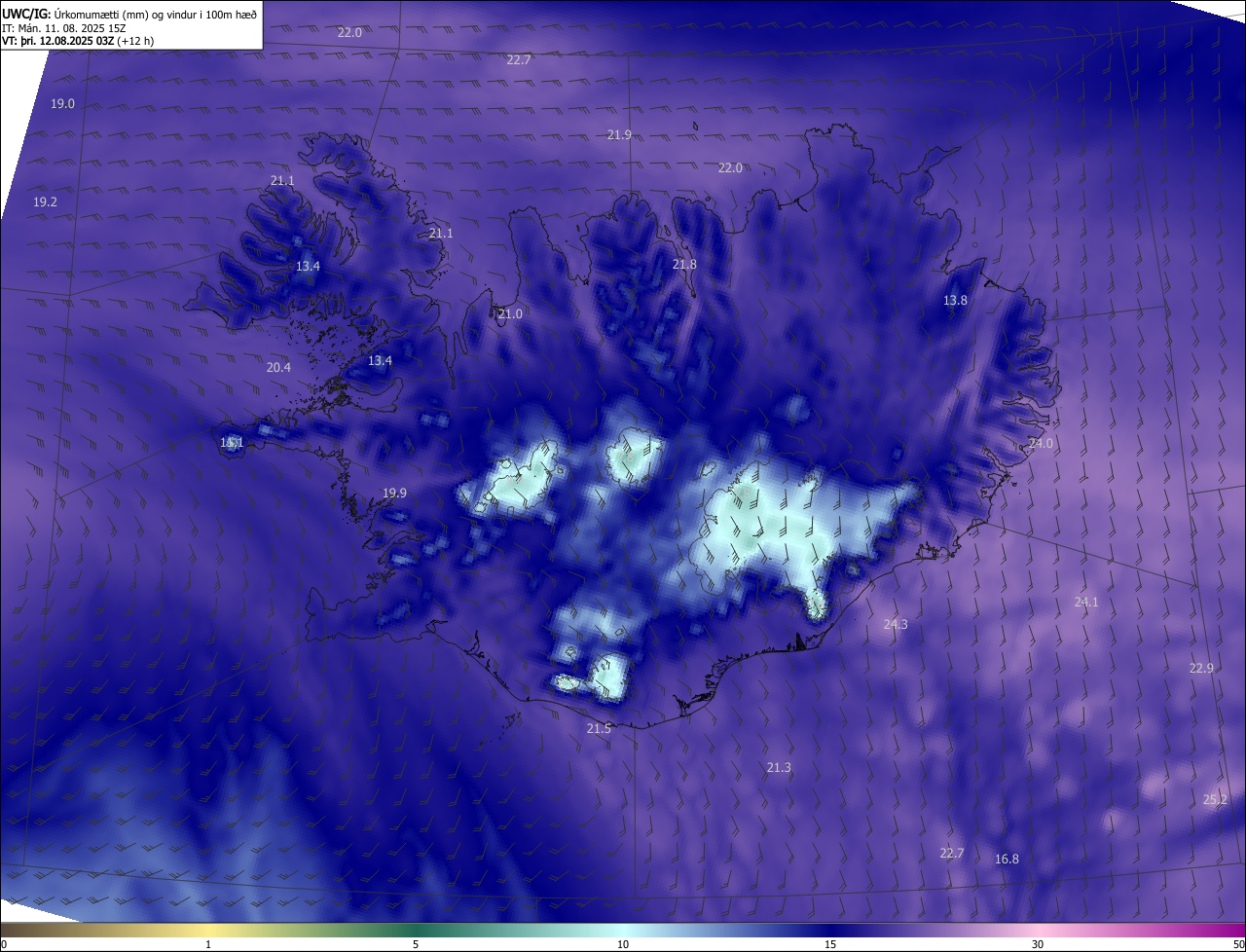
Task: Click the 21.0 map value
Action: click(510, 313)
